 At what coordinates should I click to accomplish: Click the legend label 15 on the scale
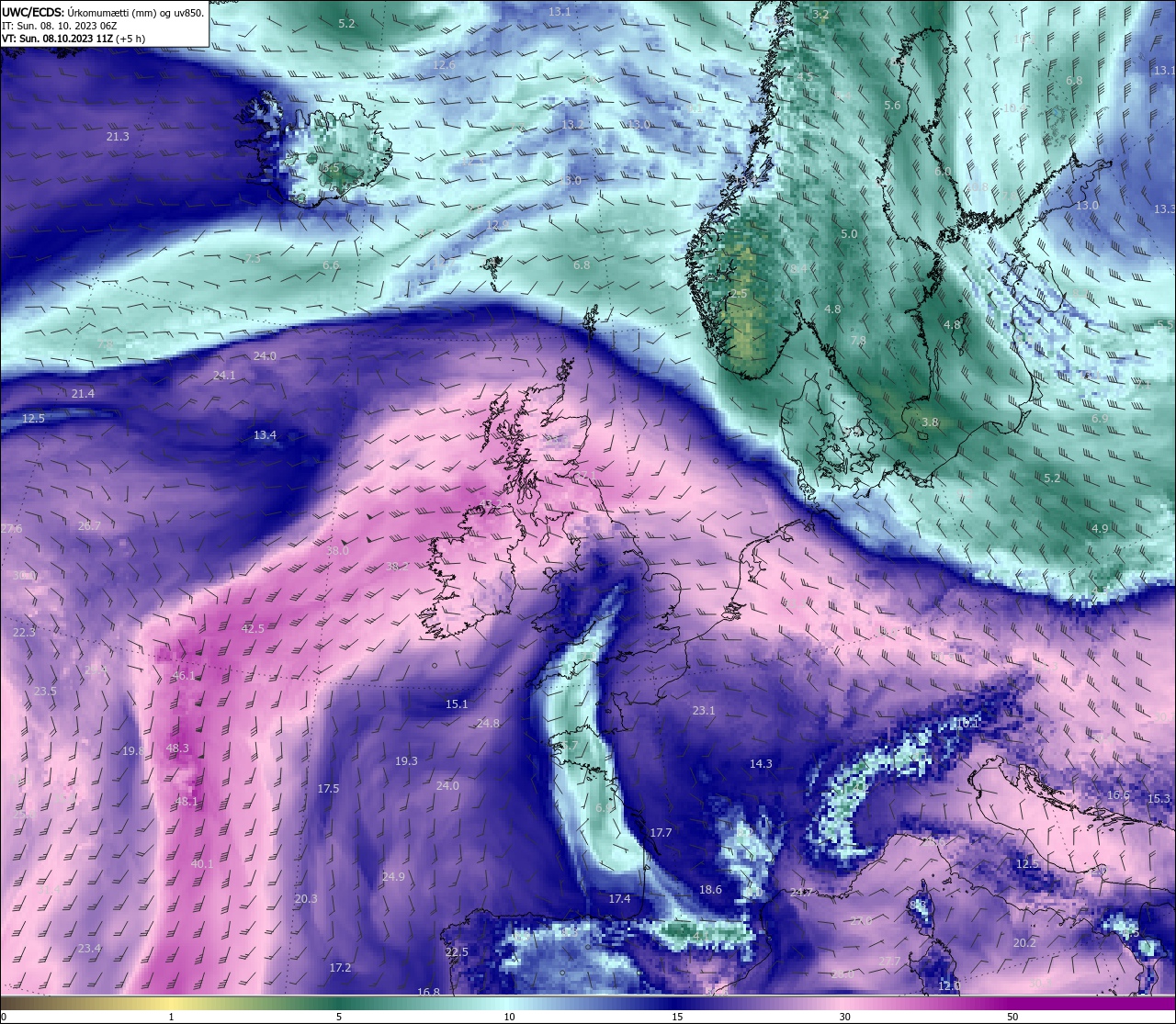coord(676,1017)
